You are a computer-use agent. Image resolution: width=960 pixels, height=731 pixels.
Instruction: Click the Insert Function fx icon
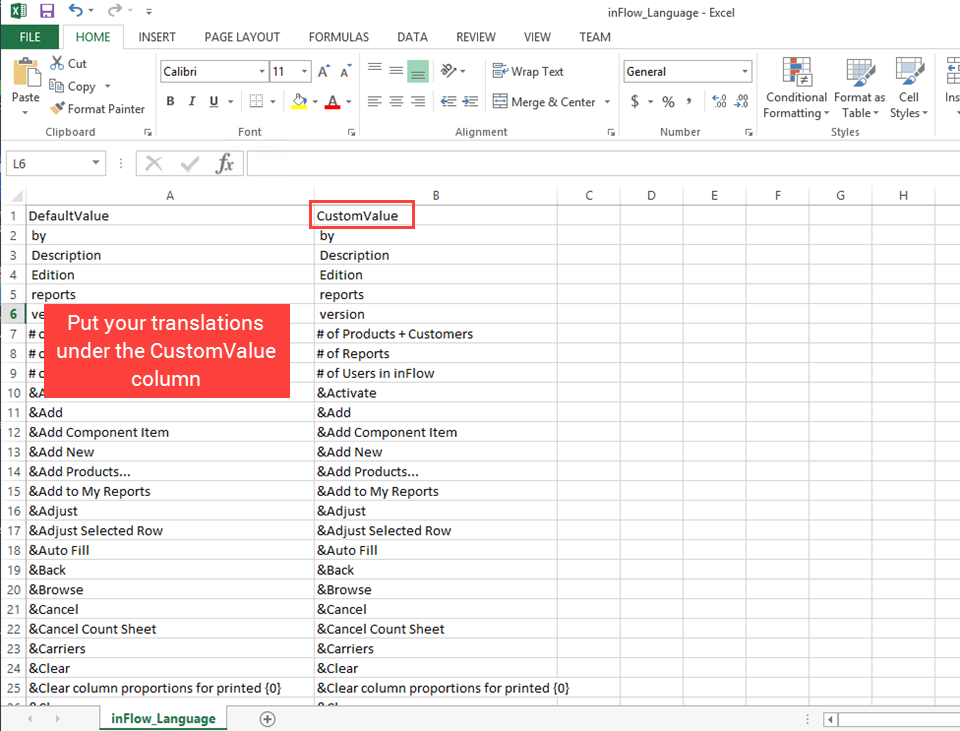[x=225, y=163]
